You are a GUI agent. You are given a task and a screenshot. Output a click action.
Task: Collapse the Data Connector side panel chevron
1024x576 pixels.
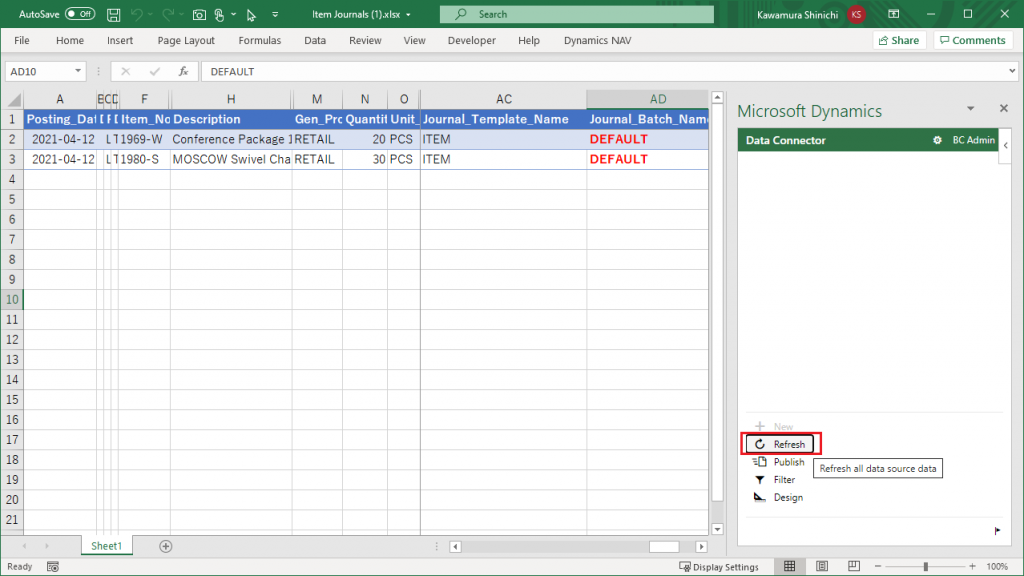1006,146
